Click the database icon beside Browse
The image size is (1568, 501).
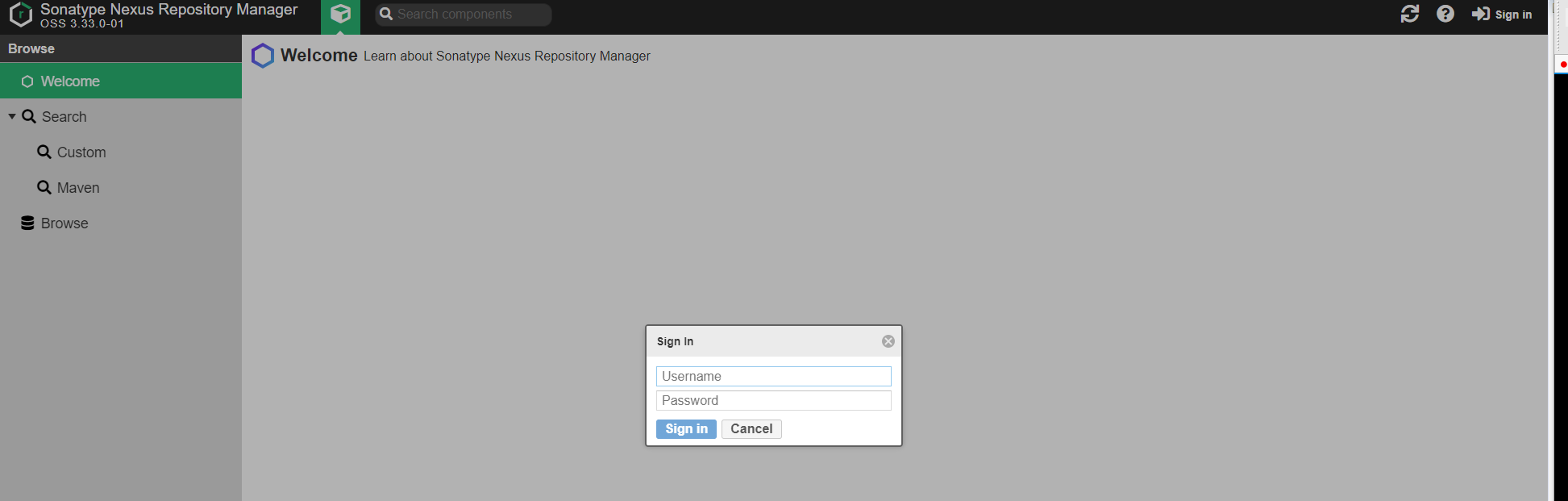tap(27, 223)
